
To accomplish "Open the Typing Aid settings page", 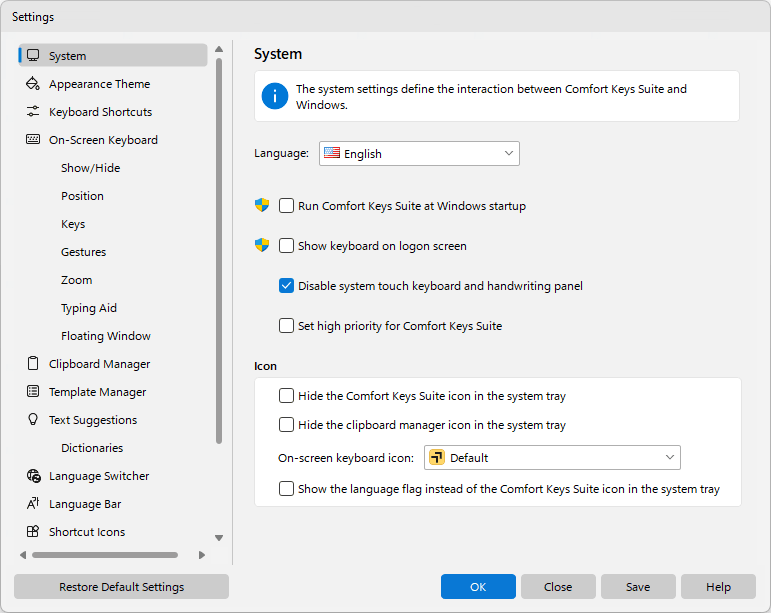I will click(89, 308).
